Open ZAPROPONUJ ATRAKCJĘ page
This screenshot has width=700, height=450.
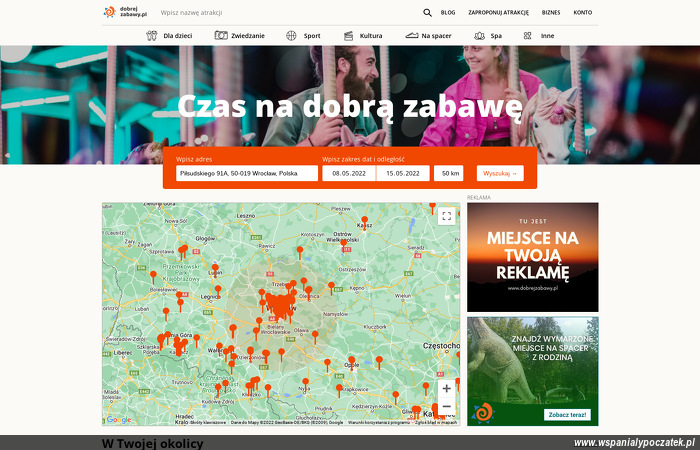pos(498,12)
